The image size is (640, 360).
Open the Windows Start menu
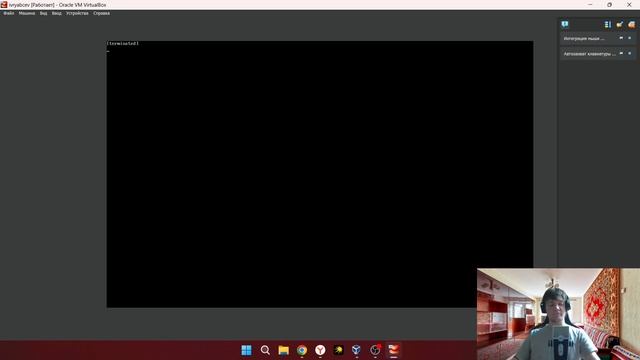247,350
